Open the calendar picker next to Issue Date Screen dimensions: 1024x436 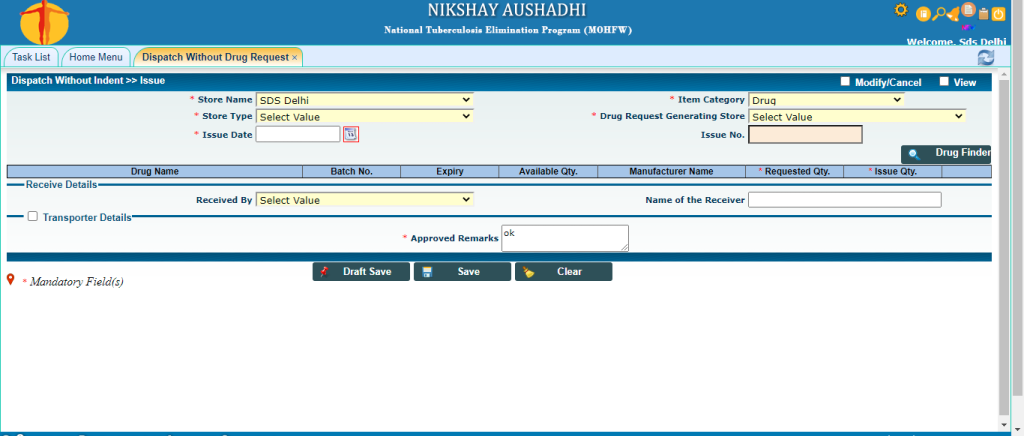351,134
